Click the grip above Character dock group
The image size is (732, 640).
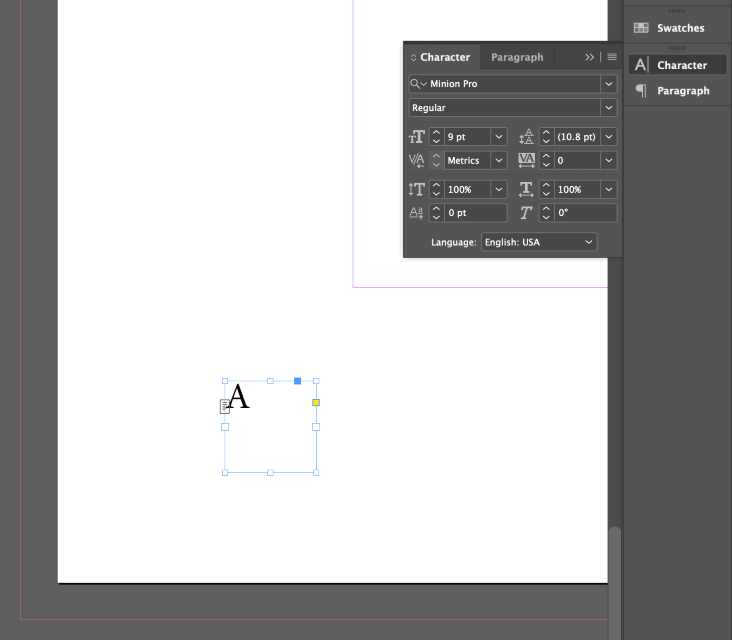click(x=676, y=48)
